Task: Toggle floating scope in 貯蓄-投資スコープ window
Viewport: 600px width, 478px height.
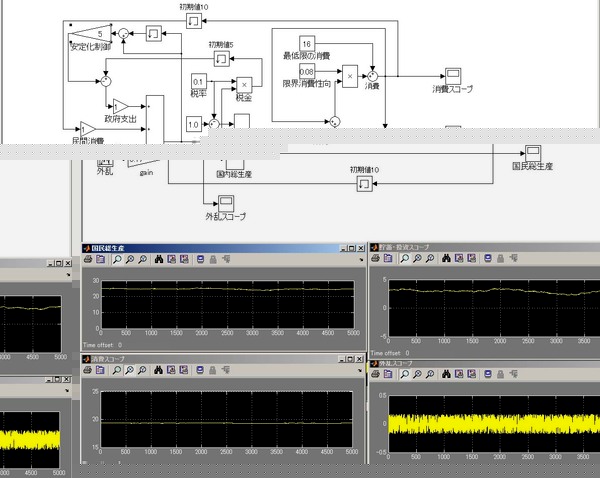Action: click(x=486, y=258)
